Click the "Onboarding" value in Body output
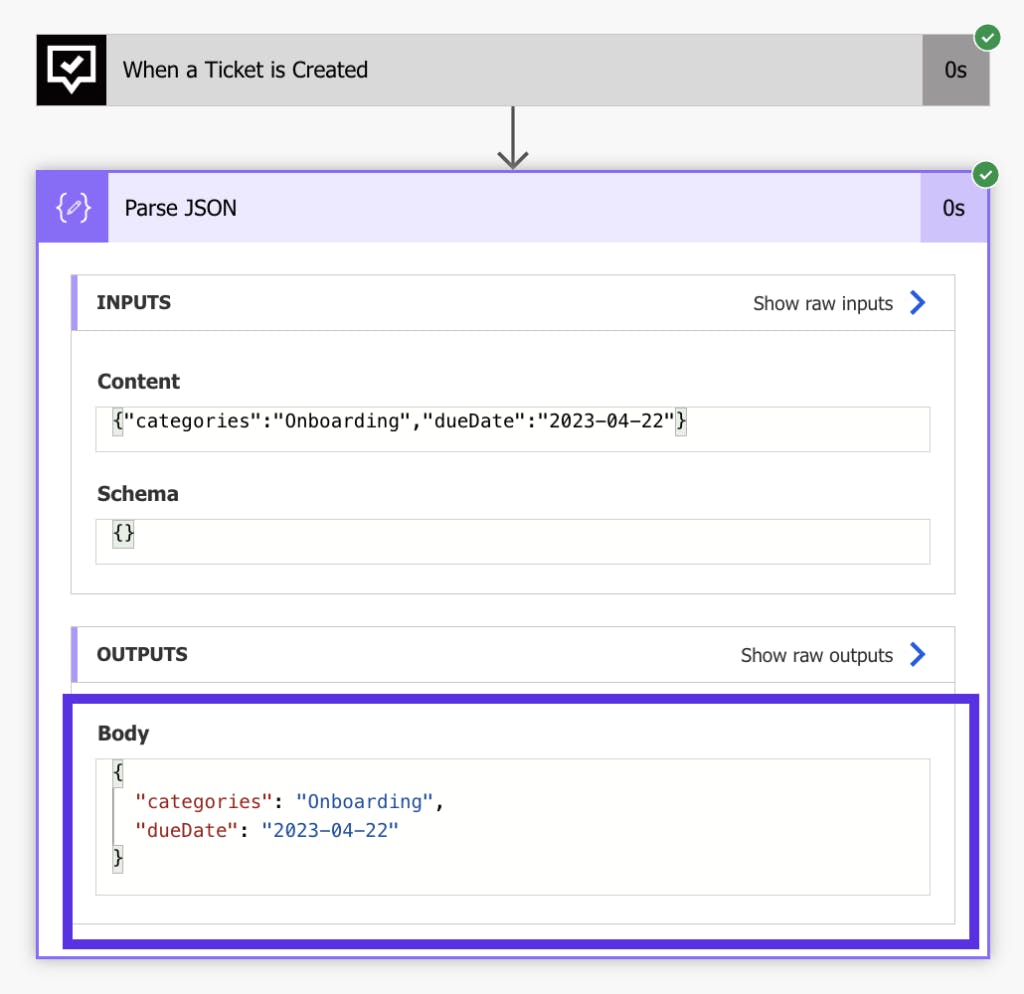 tap(365, 802)
